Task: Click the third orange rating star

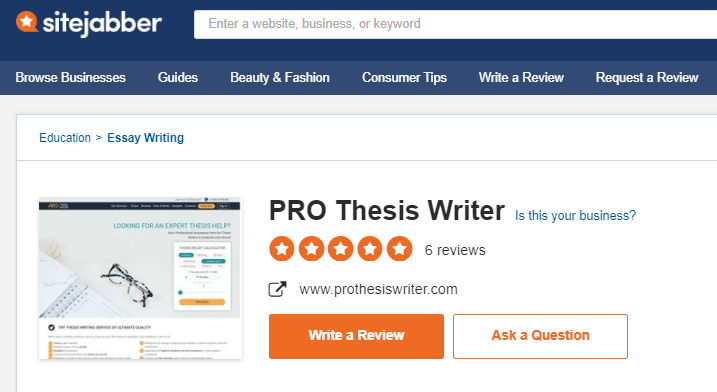Action: pos(341,249)
